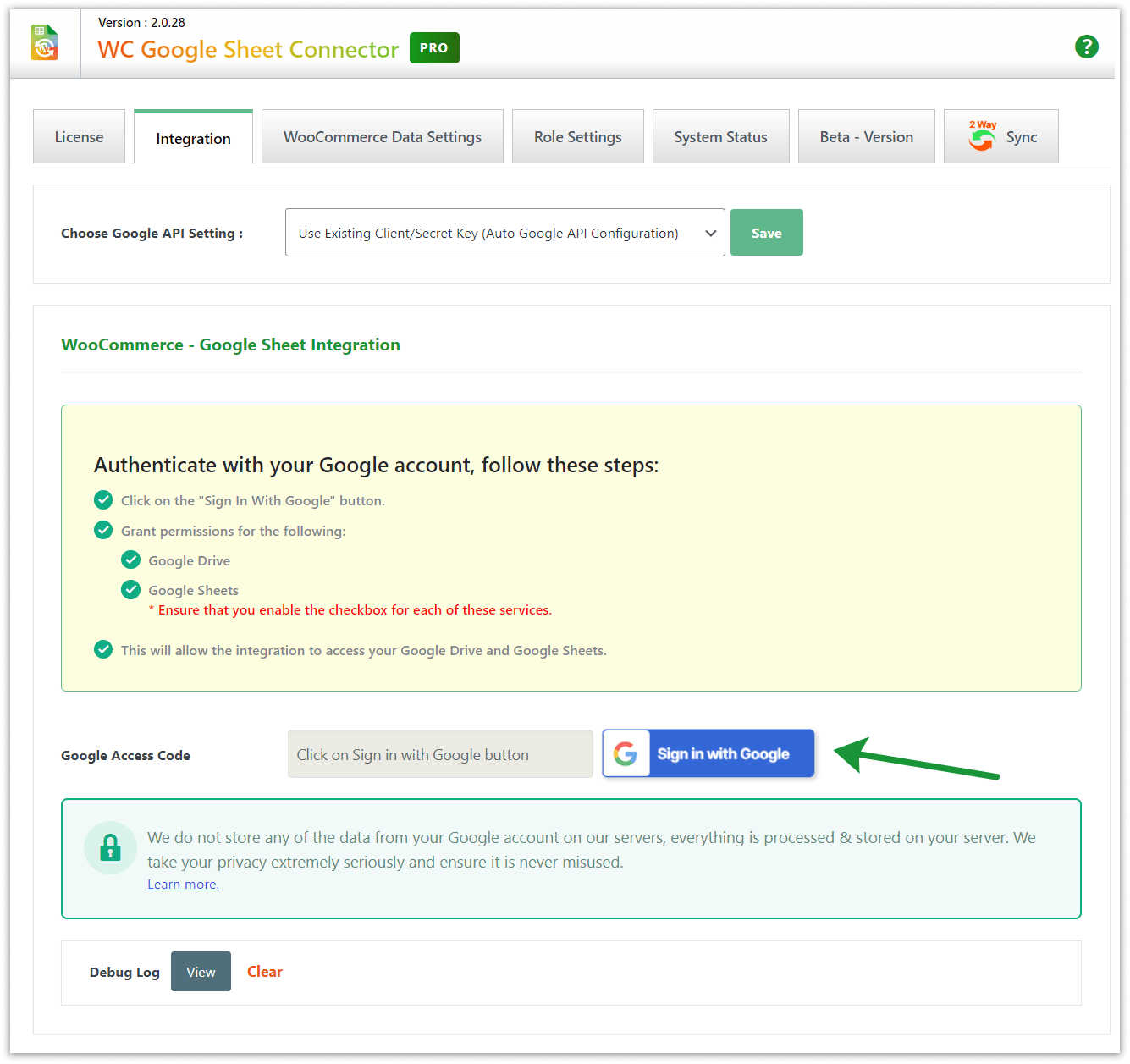This screenshot has height=1064, width=1130.
Task: Click the Save button
Action: click(x=766, y=232)
